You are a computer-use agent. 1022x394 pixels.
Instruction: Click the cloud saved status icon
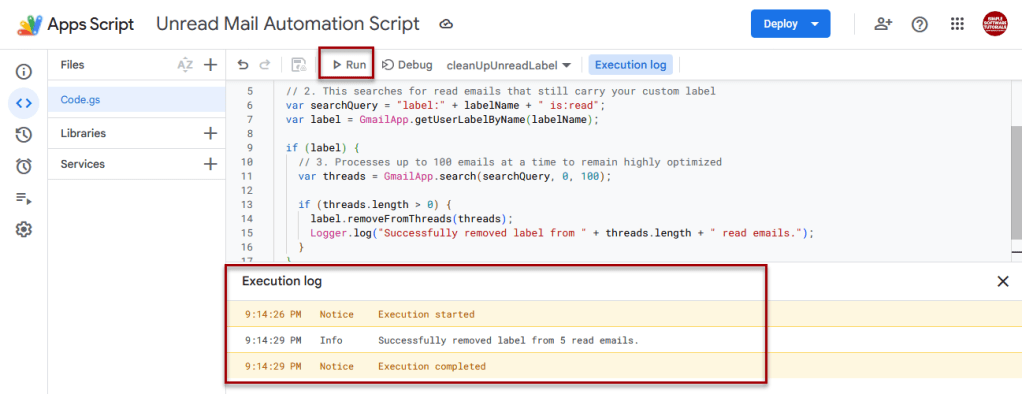click(446, 25)
